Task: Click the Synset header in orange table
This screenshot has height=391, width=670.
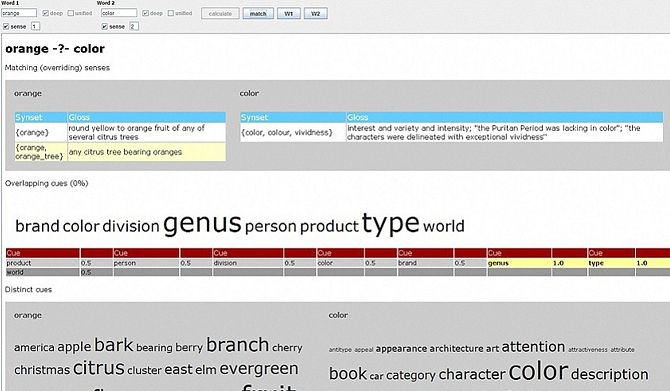Action: [41, 117]
